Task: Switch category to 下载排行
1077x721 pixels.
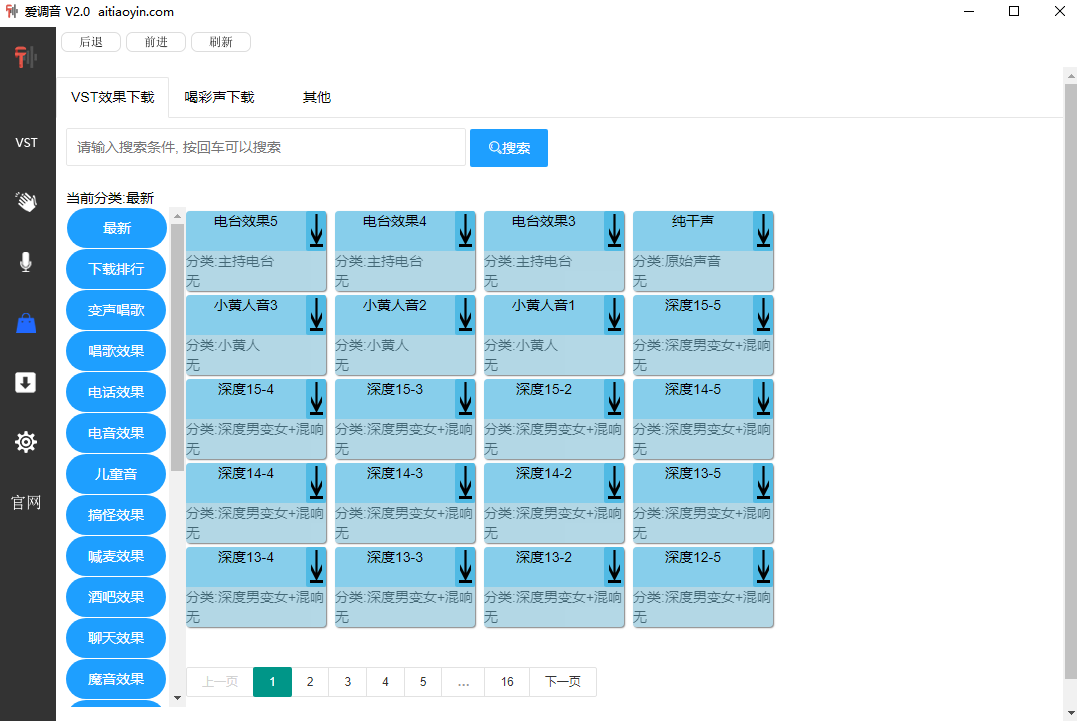Action: (116, 269)
